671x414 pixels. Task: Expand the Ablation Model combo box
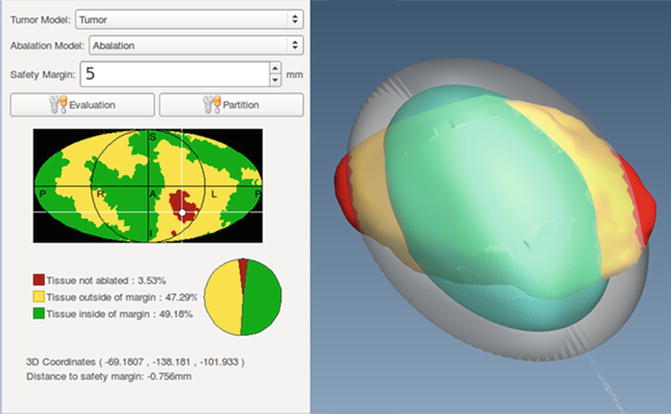195,45
